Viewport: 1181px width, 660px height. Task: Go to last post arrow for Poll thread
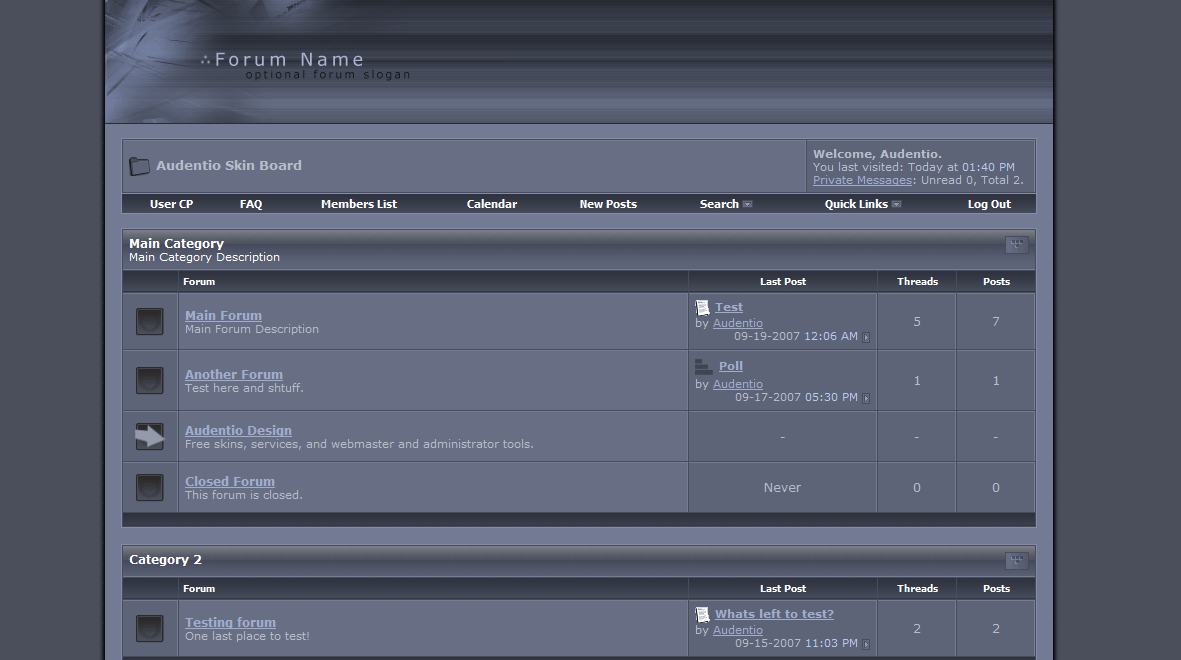(866, 398)
